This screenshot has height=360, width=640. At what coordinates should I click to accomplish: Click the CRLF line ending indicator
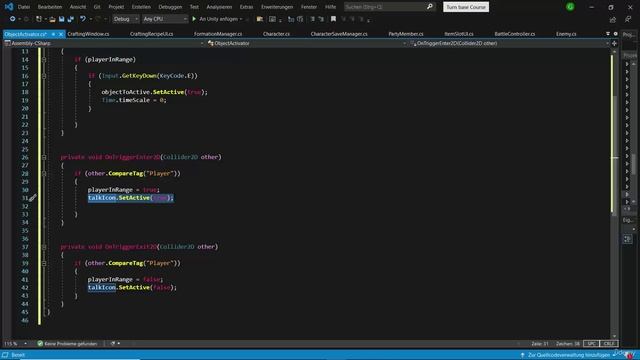pyautogui.click(x=609, y=344)
